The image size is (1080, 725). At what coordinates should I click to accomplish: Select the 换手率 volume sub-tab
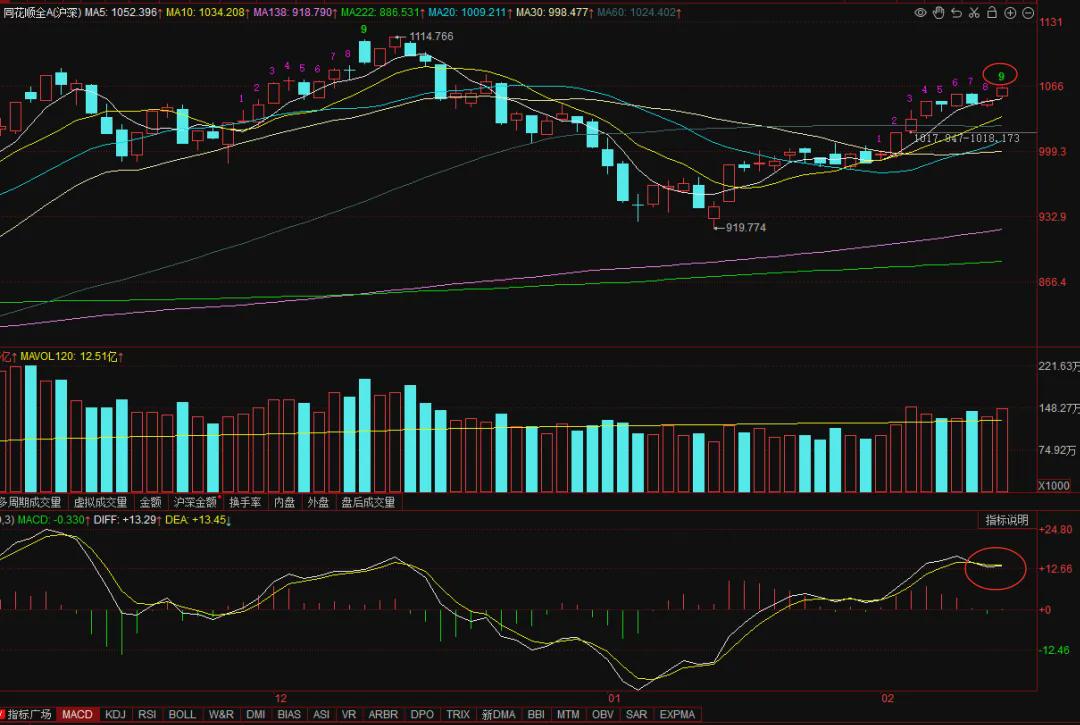(245, 503)
